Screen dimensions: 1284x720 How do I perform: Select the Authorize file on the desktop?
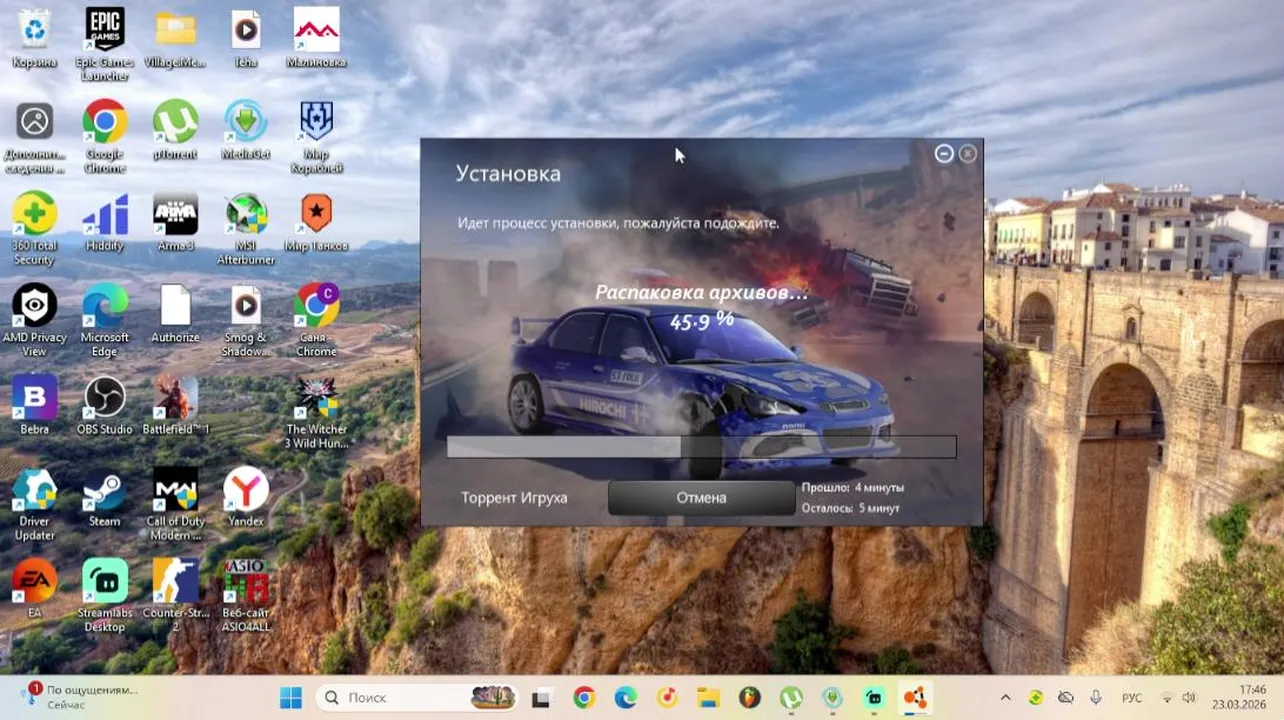[176, 314]
